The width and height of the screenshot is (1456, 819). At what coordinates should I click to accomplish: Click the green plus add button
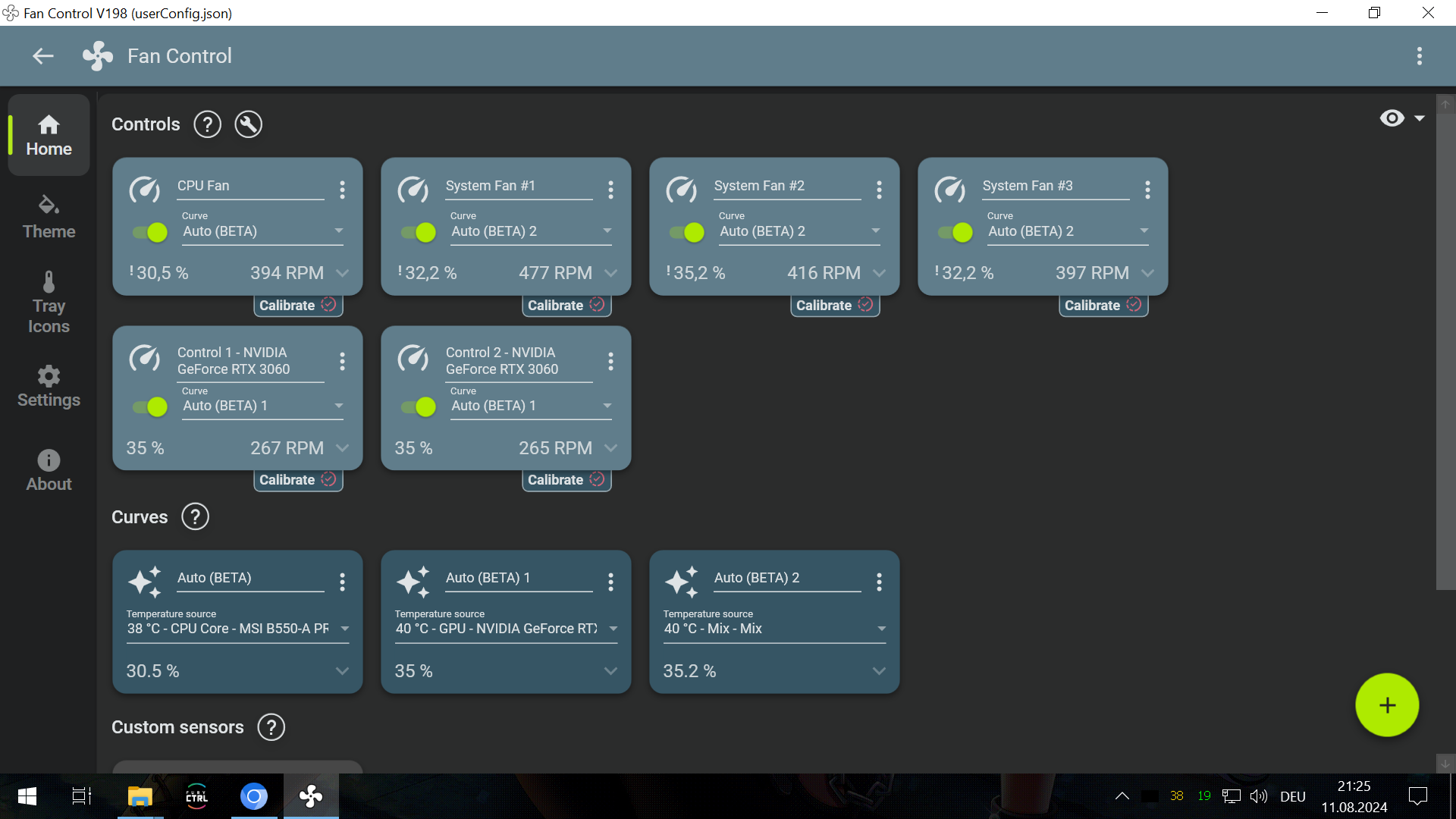[x=1386, y=705]
